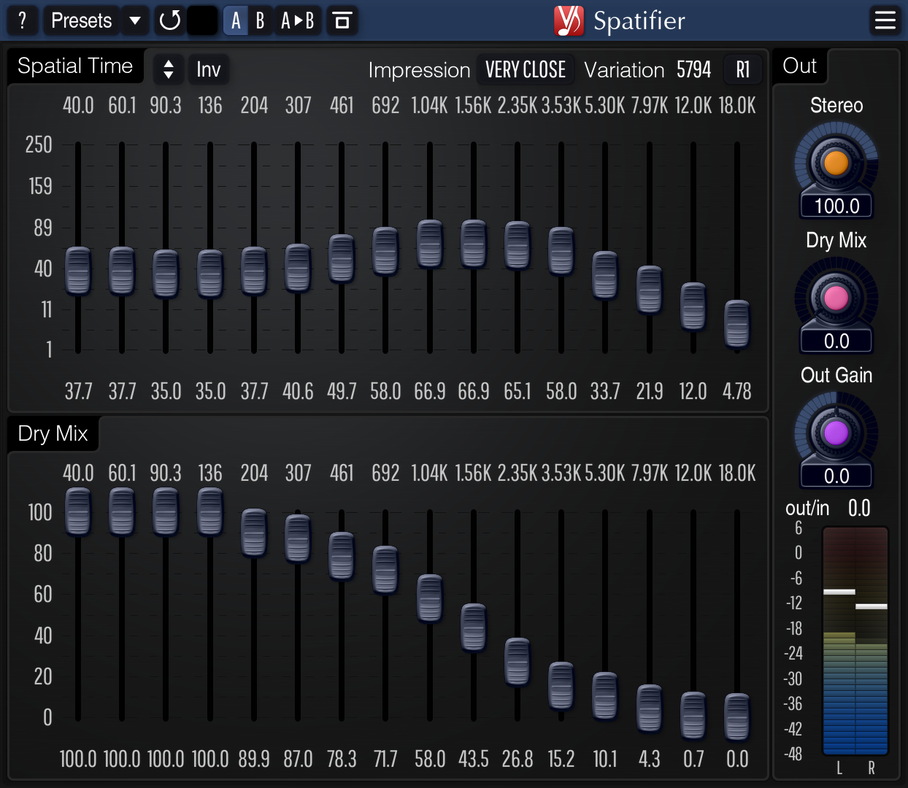Select state B
The height and width of the screenshot is (788, 908).
pos(260,21)
